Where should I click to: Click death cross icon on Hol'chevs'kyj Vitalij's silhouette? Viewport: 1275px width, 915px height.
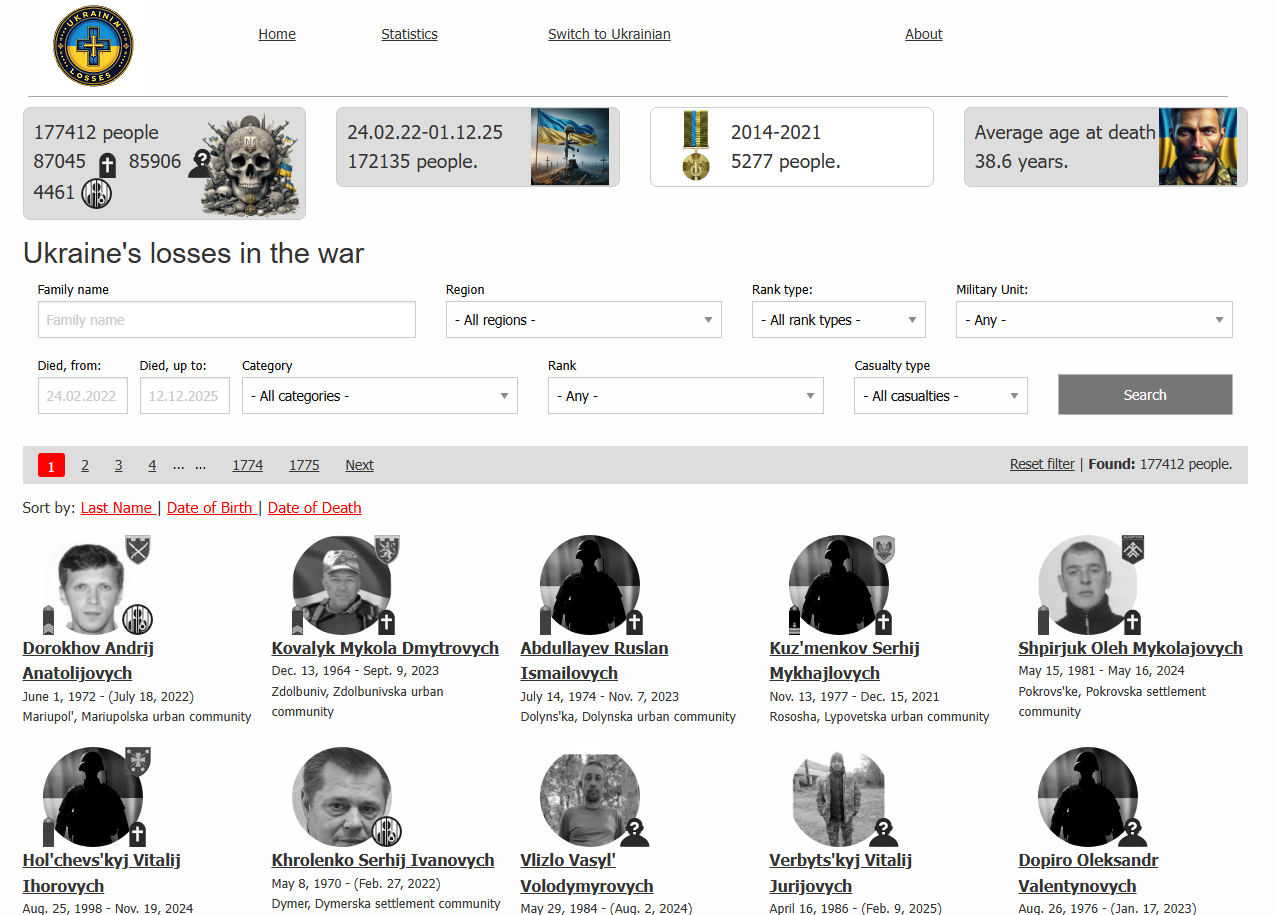137,834
